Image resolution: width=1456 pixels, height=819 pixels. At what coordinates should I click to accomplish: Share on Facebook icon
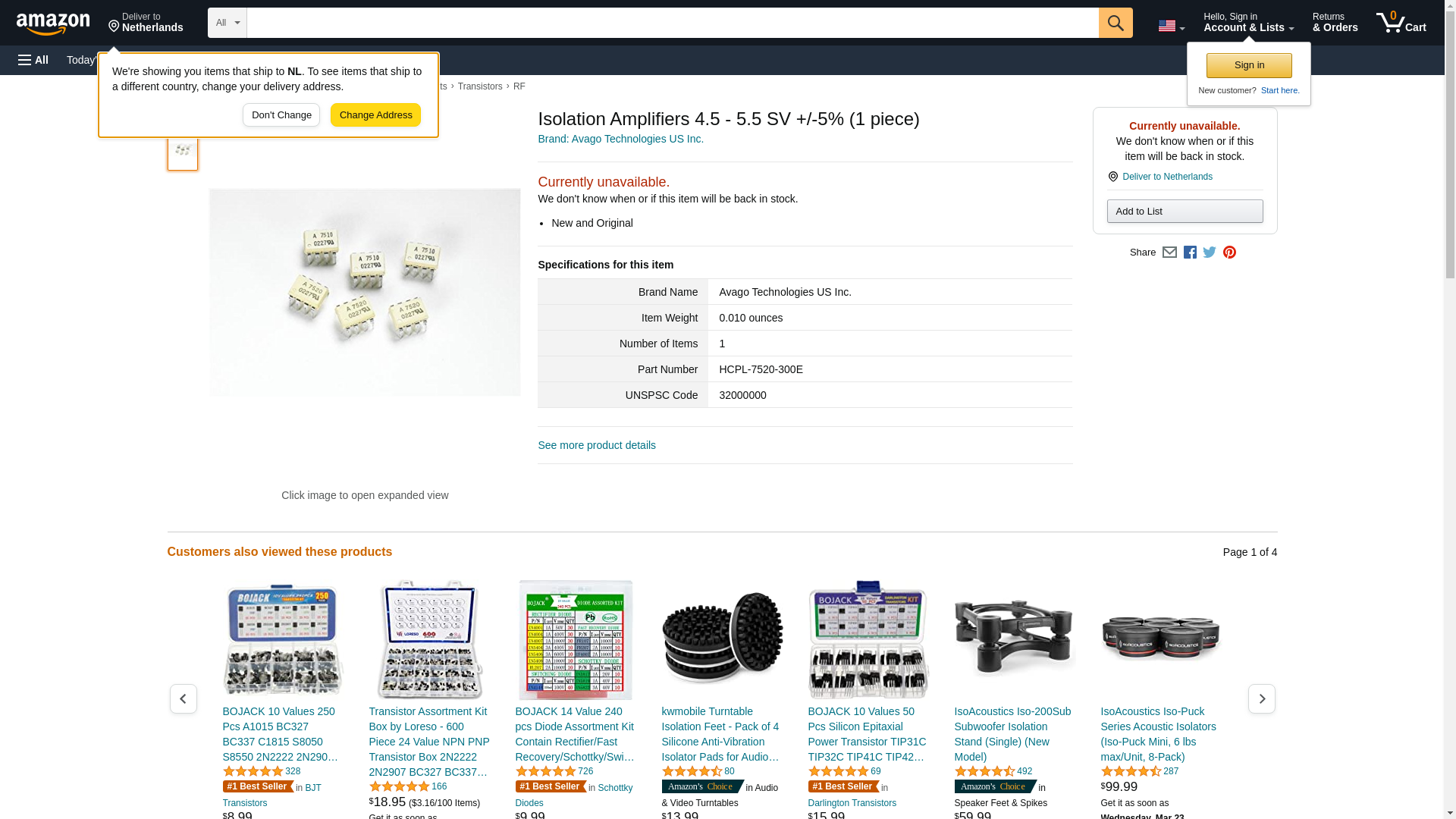(x=1190, y=253)
